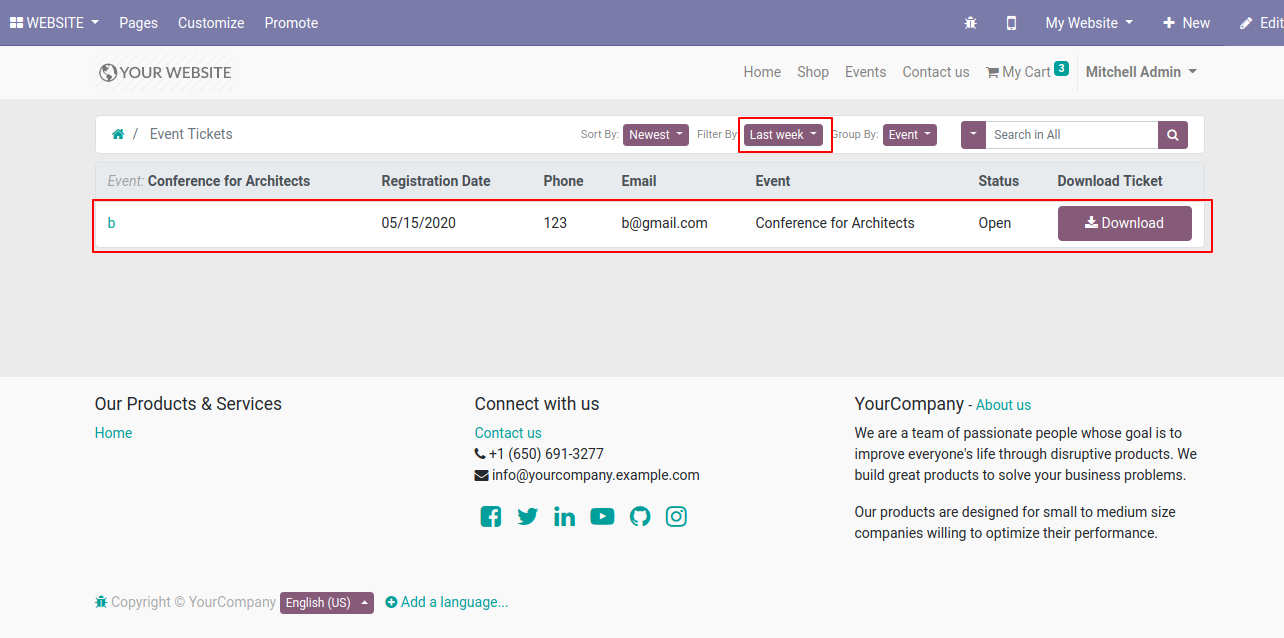This screenshot has width=1284, height=638.
Task: Click the Open status cell
Action: [x=995, y=223]
